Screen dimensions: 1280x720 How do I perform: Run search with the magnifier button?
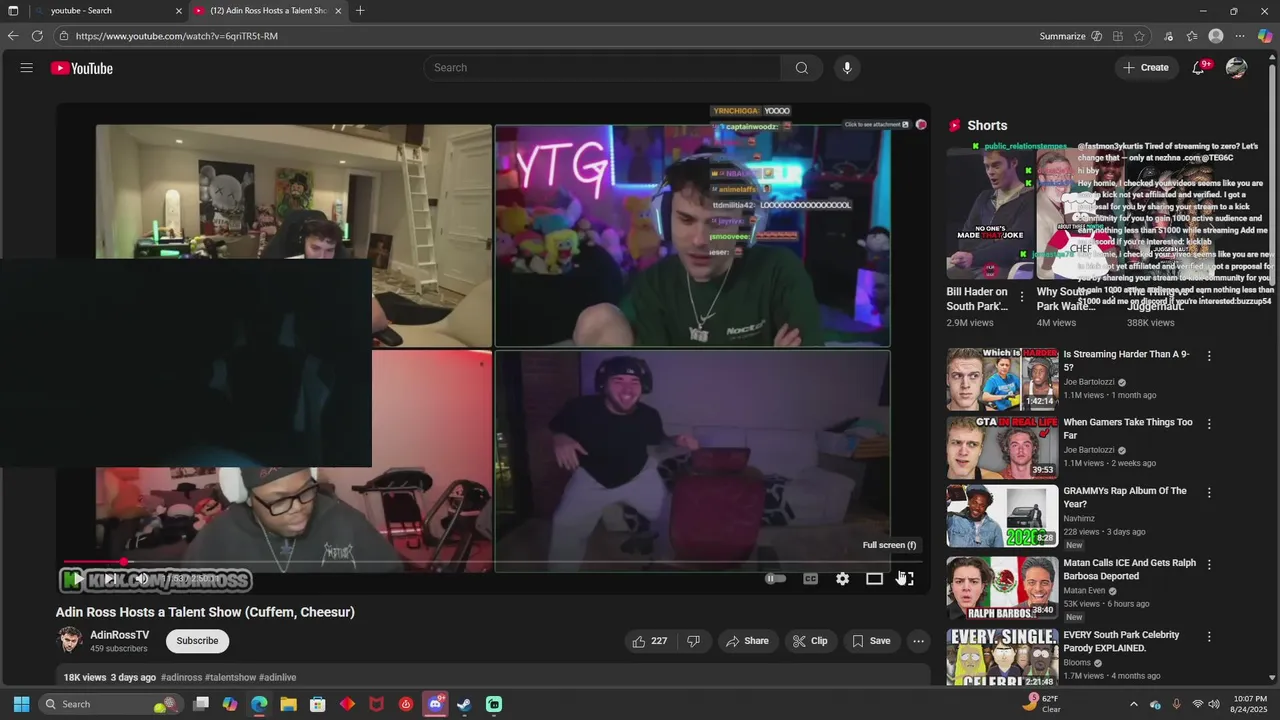click(801, 68)
